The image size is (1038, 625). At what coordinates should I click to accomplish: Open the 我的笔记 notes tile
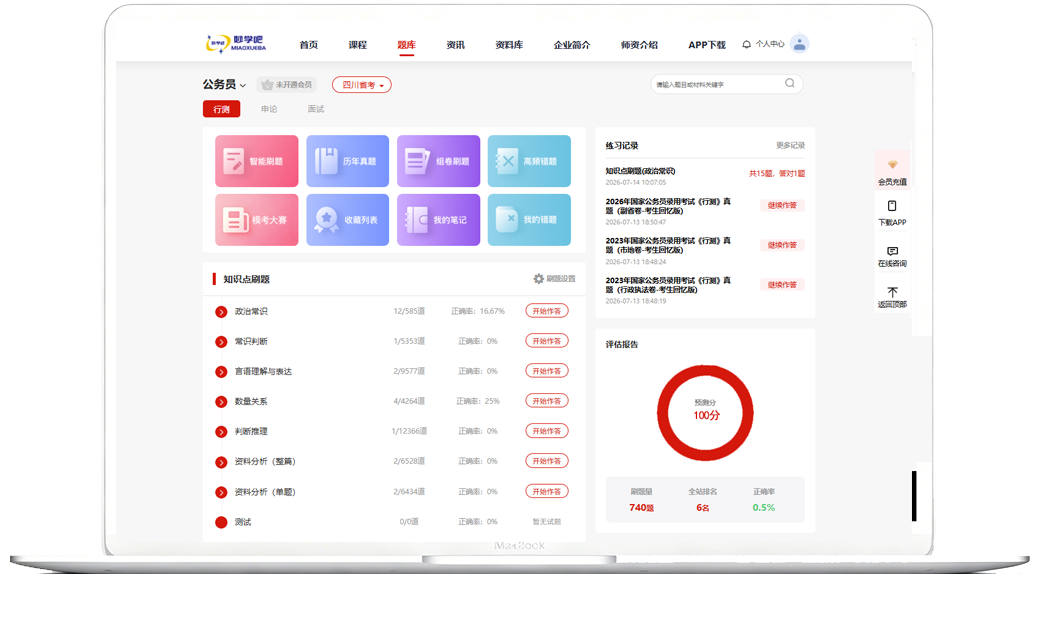click(x=438, y=220)
